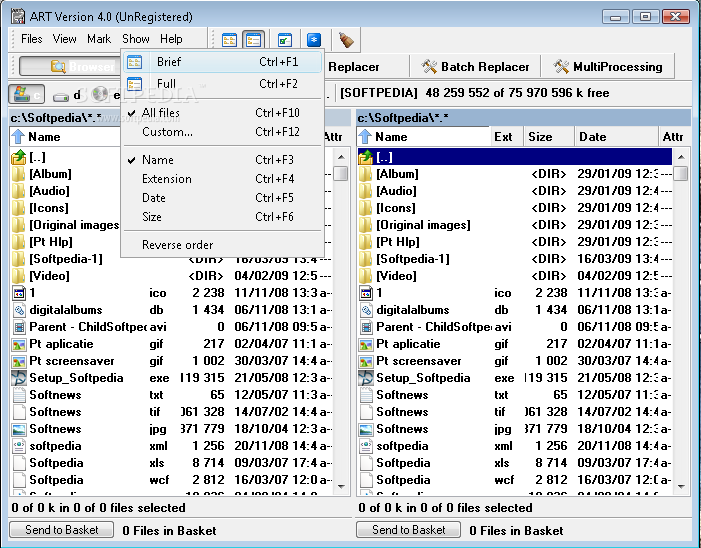
Task: Sort by Size via Show menu
Action: coord(222,217)
